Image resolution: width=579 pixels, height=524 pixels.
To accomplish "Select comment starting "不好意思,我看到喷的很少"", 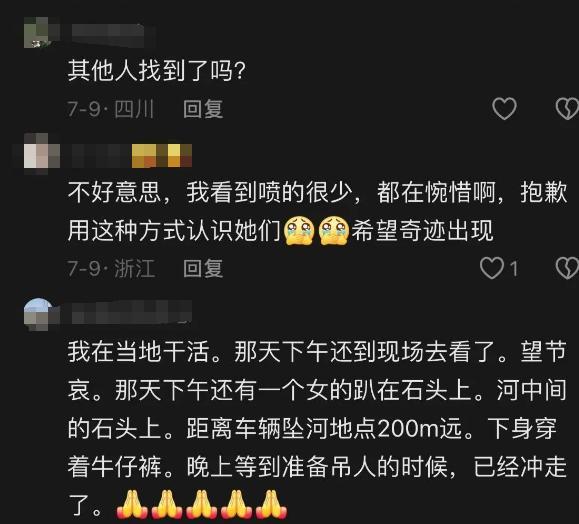I will [318, 212].
